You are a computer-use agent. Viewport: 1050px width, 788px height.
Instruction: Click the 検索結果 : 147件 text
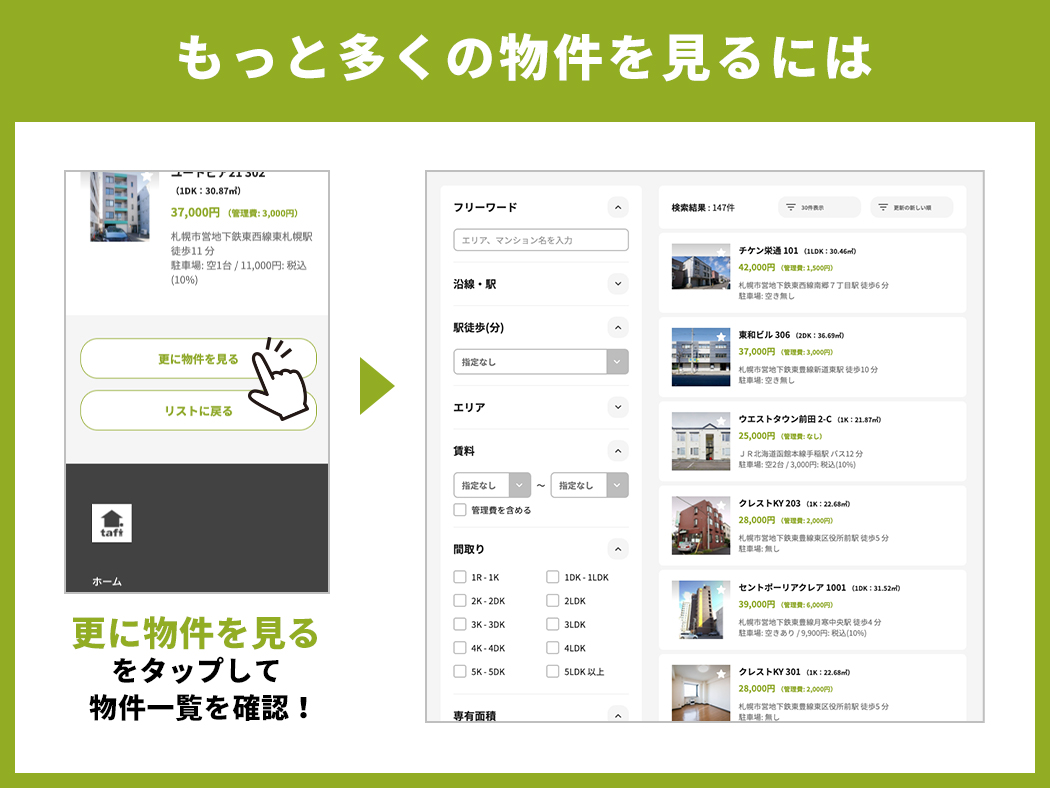point(703,208)
